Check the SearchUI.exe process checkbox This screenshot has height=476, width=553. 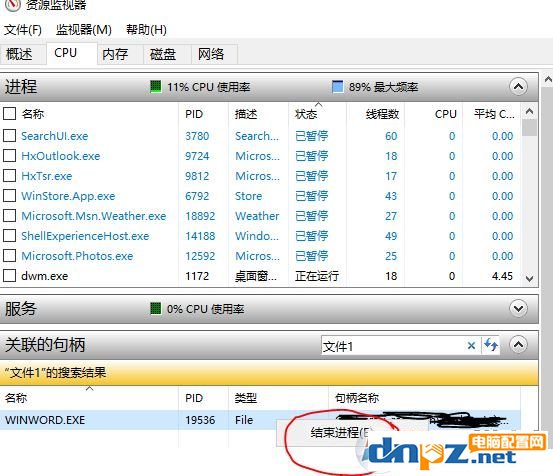pyautogui.click(x=10, y=135)
